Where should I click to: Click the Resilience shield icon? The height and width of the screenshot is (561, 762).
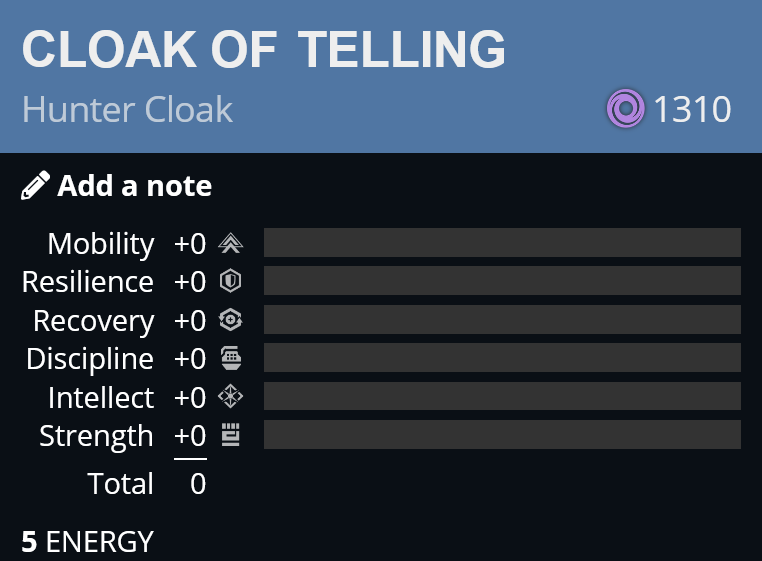point(230,281)
